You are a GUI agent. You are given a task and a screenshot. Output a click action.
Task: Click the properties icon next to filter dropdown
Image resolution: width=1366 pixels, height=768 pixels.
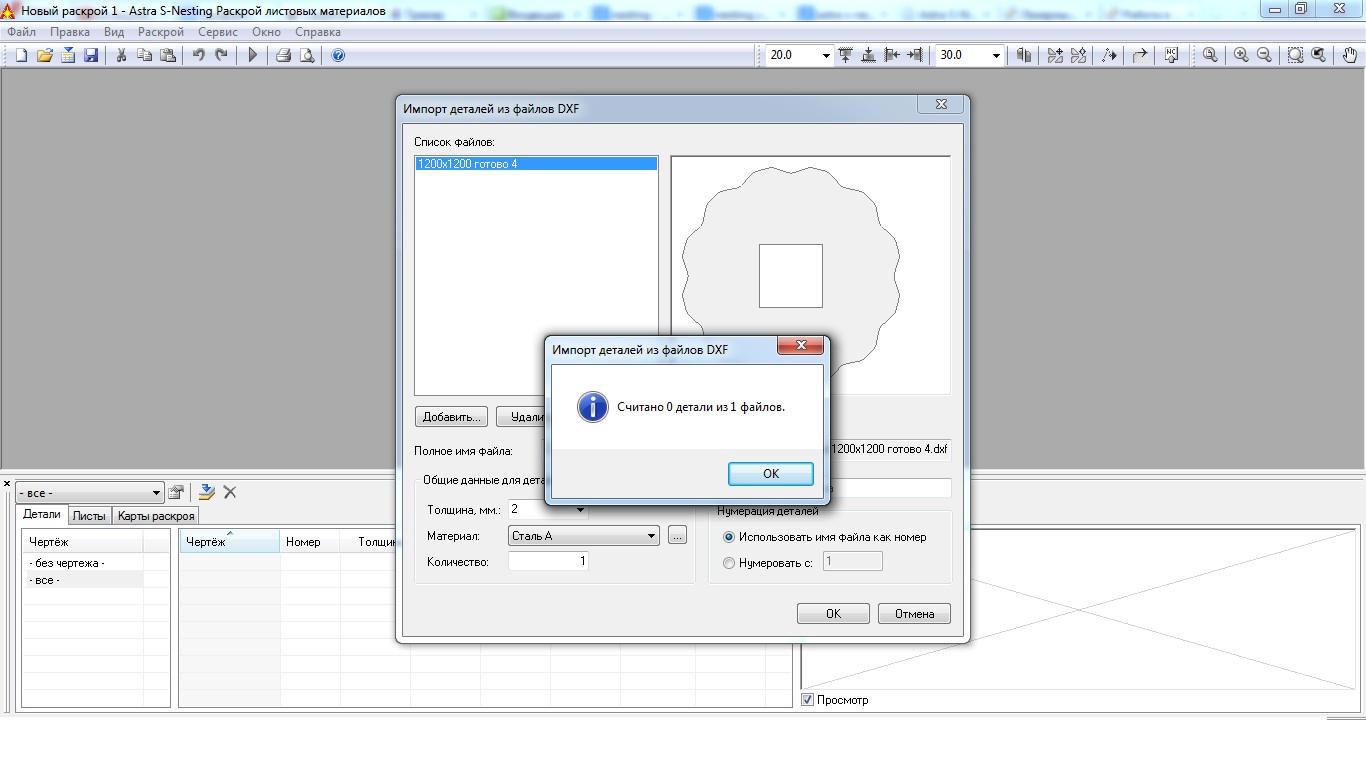176,492
